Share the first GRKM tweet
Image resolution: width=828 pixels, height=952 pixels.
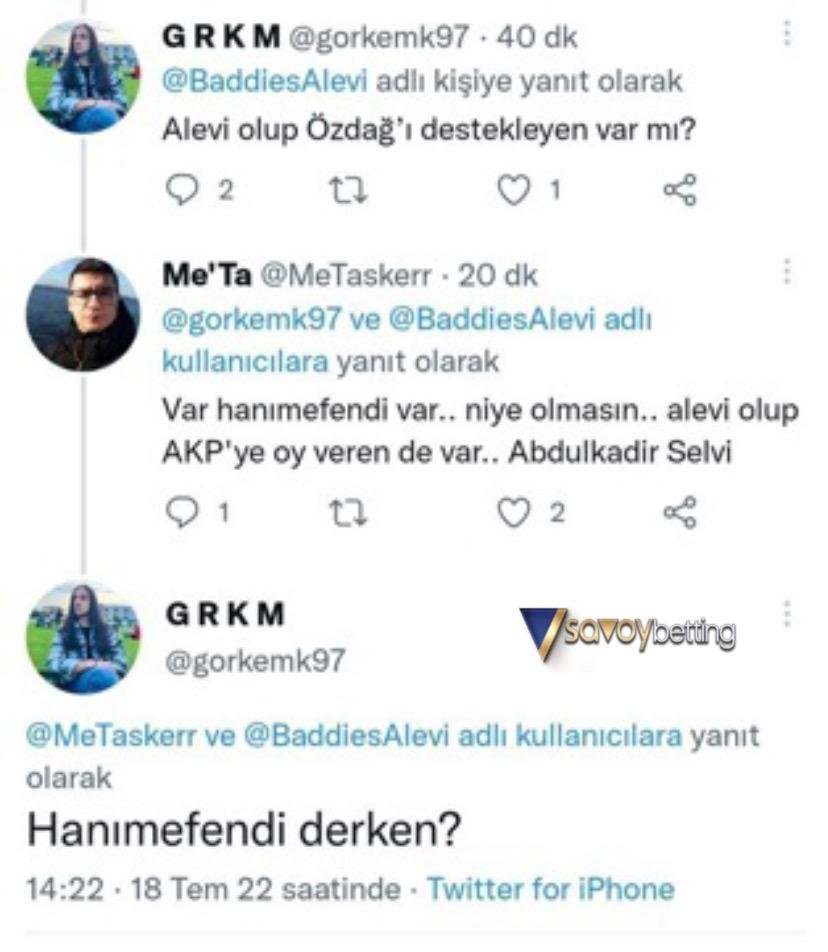[x=680, y=190]
